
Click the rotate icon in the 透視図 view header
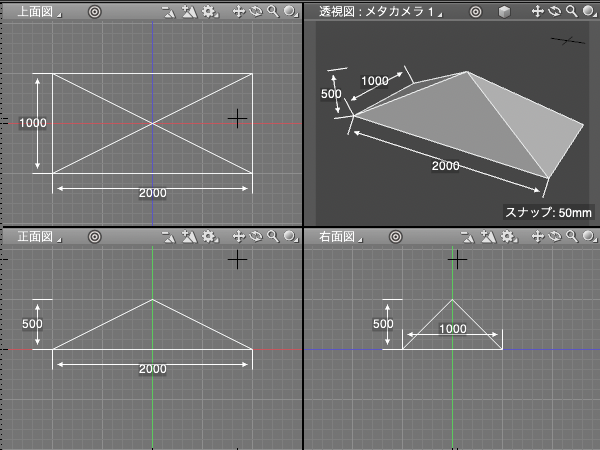pyautogui.click(x=555, y=11)
